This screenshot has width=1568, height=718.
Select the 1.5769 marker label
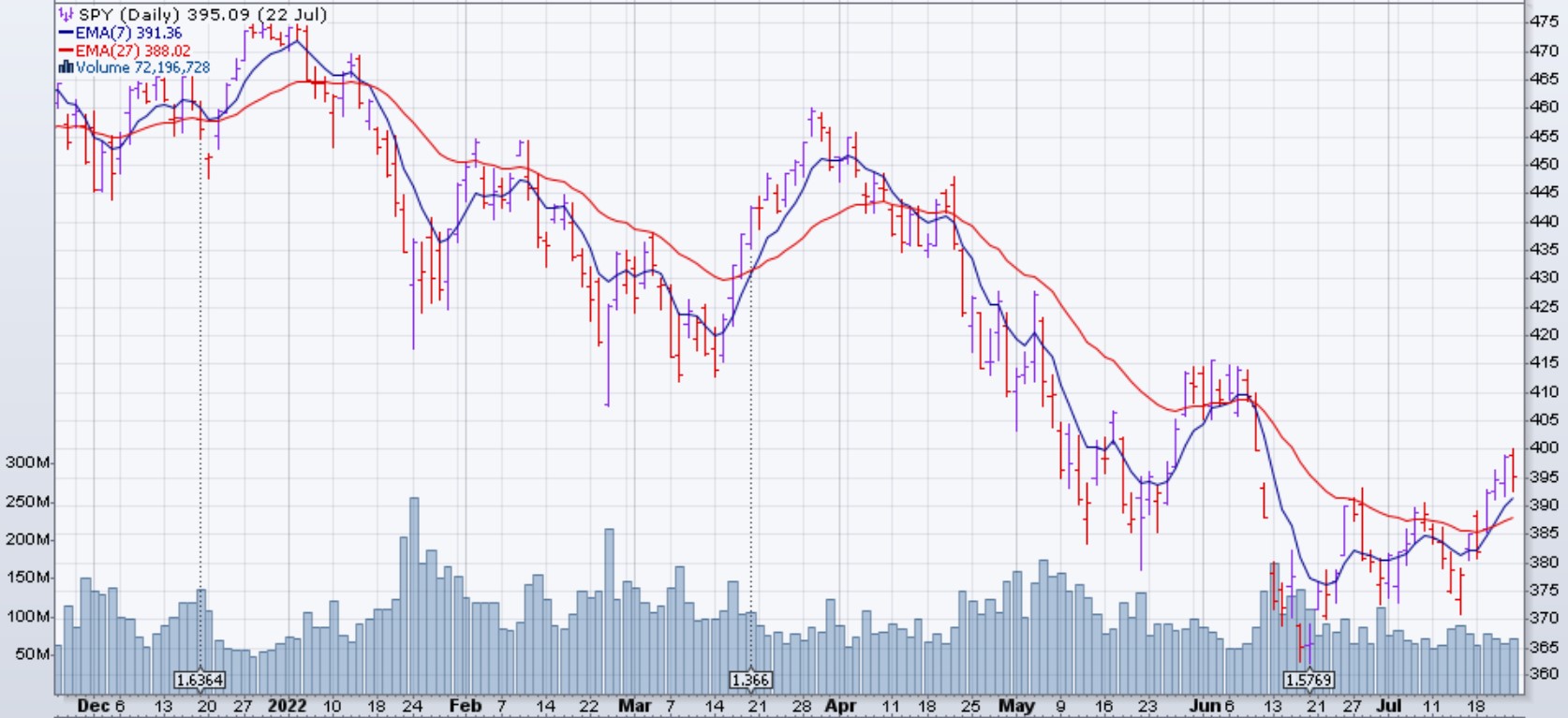pos(1309,680)
